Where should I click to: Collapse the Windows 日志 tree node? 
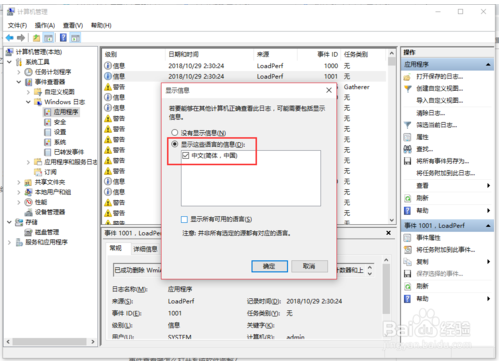coord(29,102)
